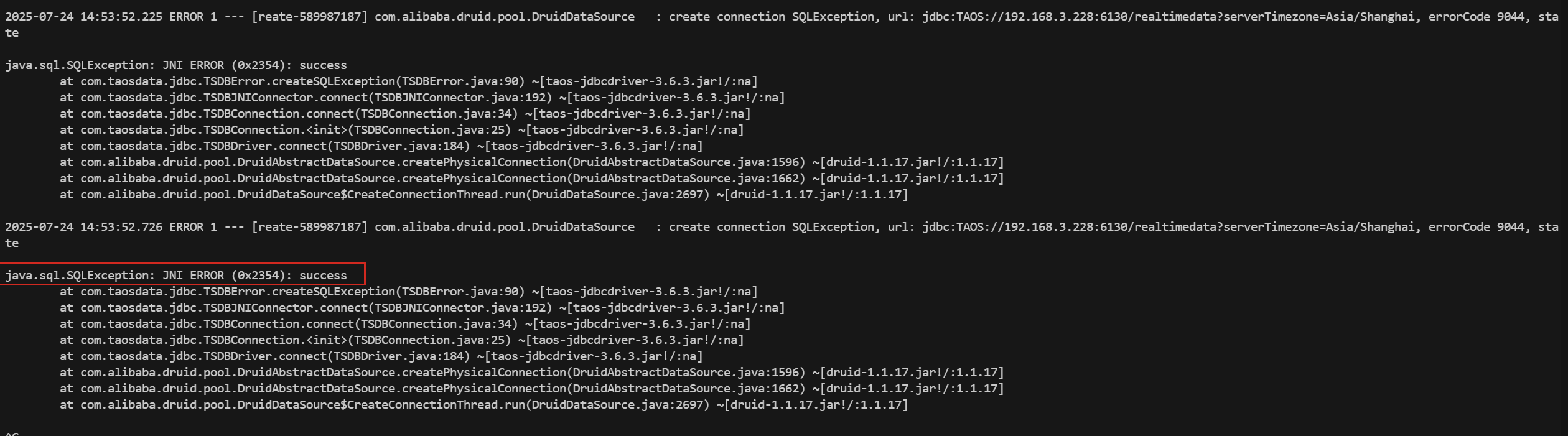This screenshot has width=1568, height=436.
Task: Click the partially visible ^C line at the bottom of the terminal
Action: pyautogui.click(x=12, y=433)
